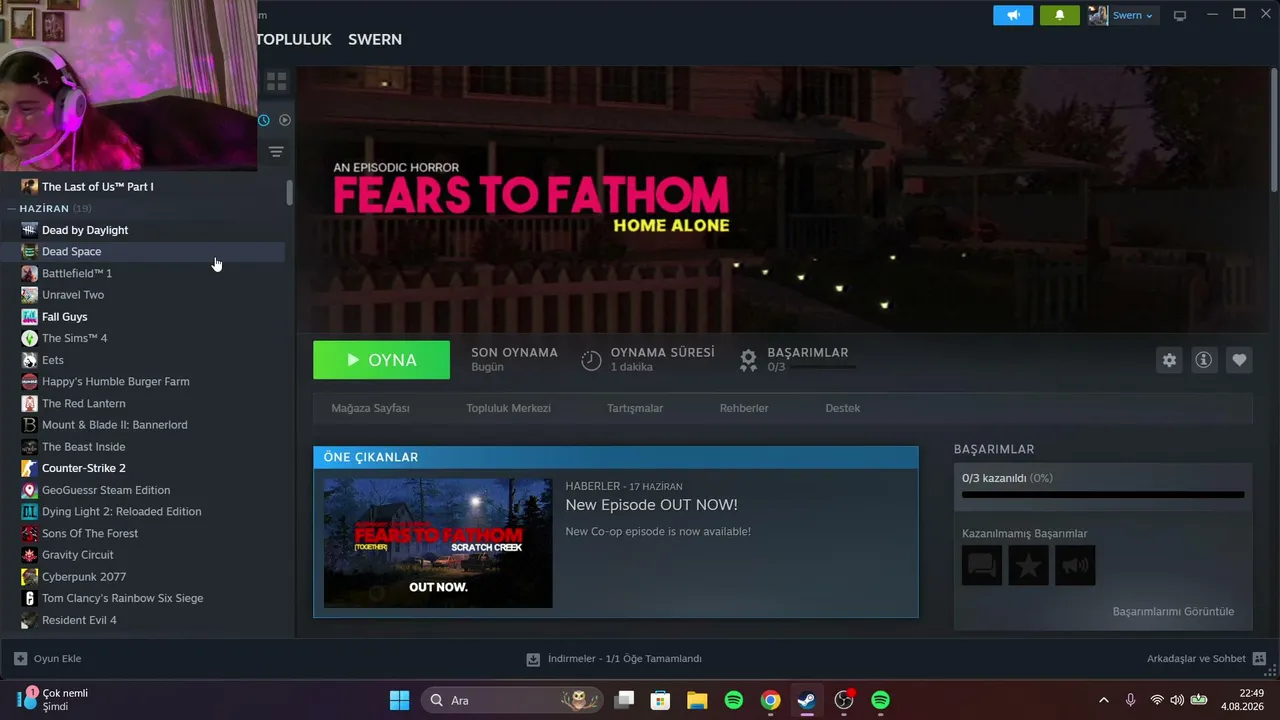Show game info icon

(1204, 360)
